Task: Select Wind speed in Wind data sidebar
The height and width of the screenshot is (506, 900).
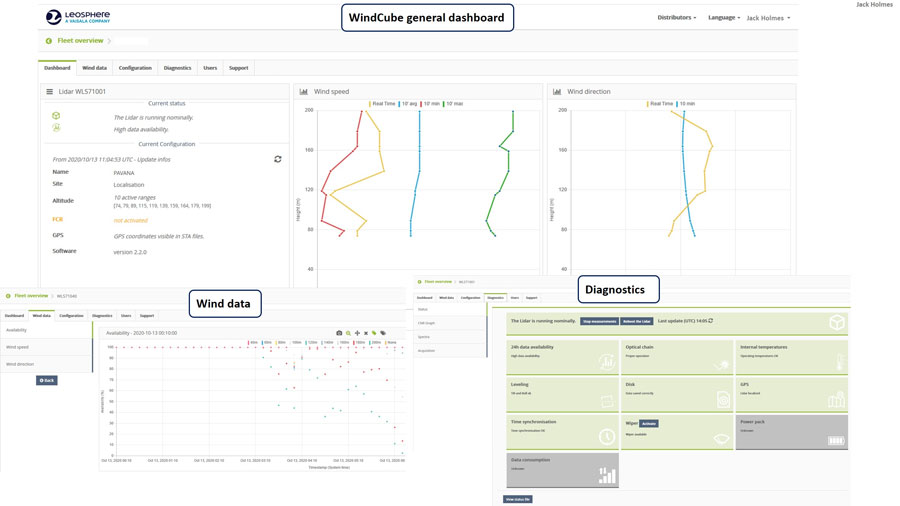Action: [46, 347]
